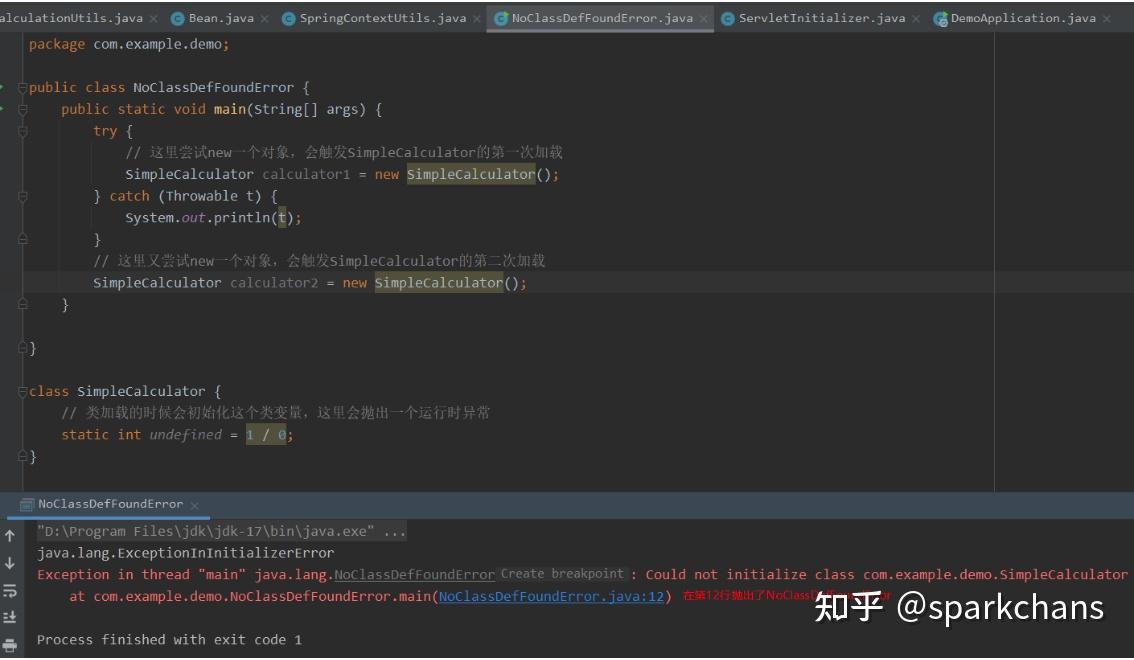Collapse the main method fold arrow

coord(22,109)
